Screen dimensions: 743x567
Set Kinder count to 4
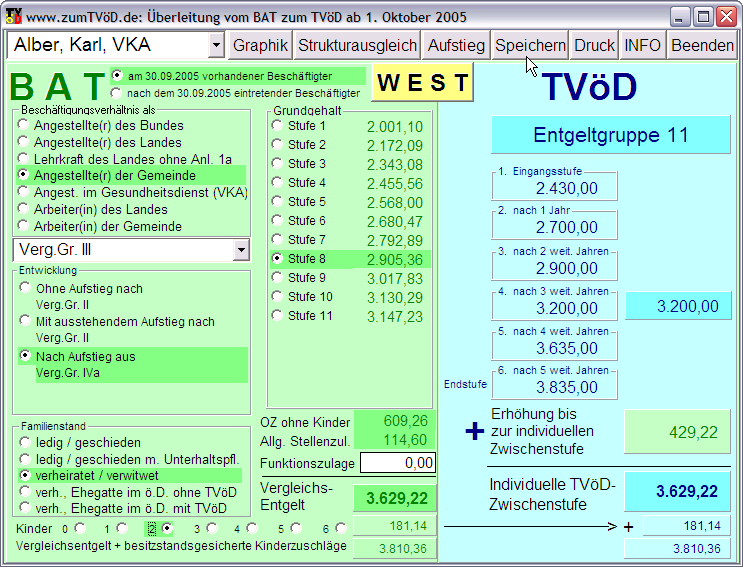pos(249,527)
